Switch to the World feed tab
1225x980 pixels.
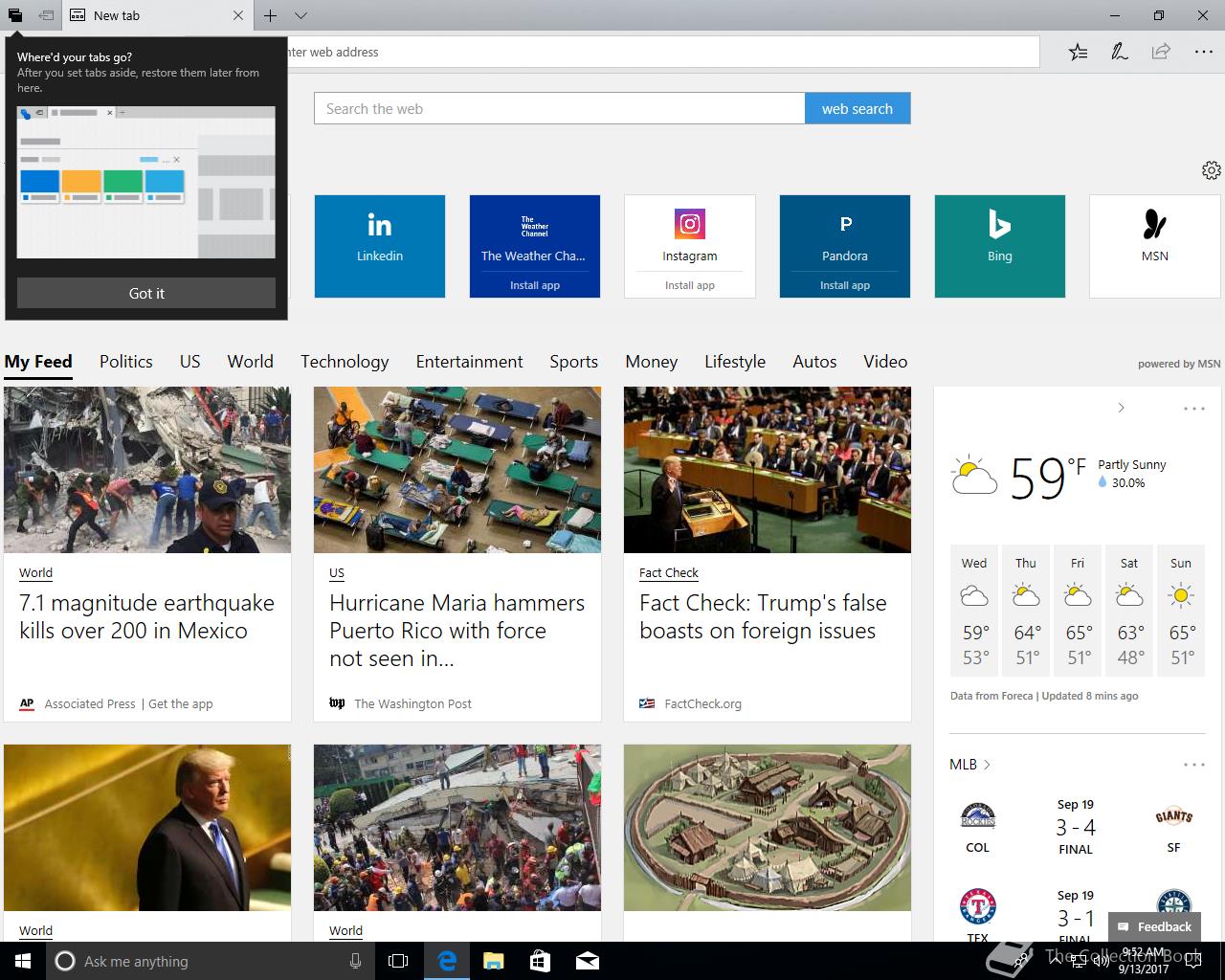(251, 362)
